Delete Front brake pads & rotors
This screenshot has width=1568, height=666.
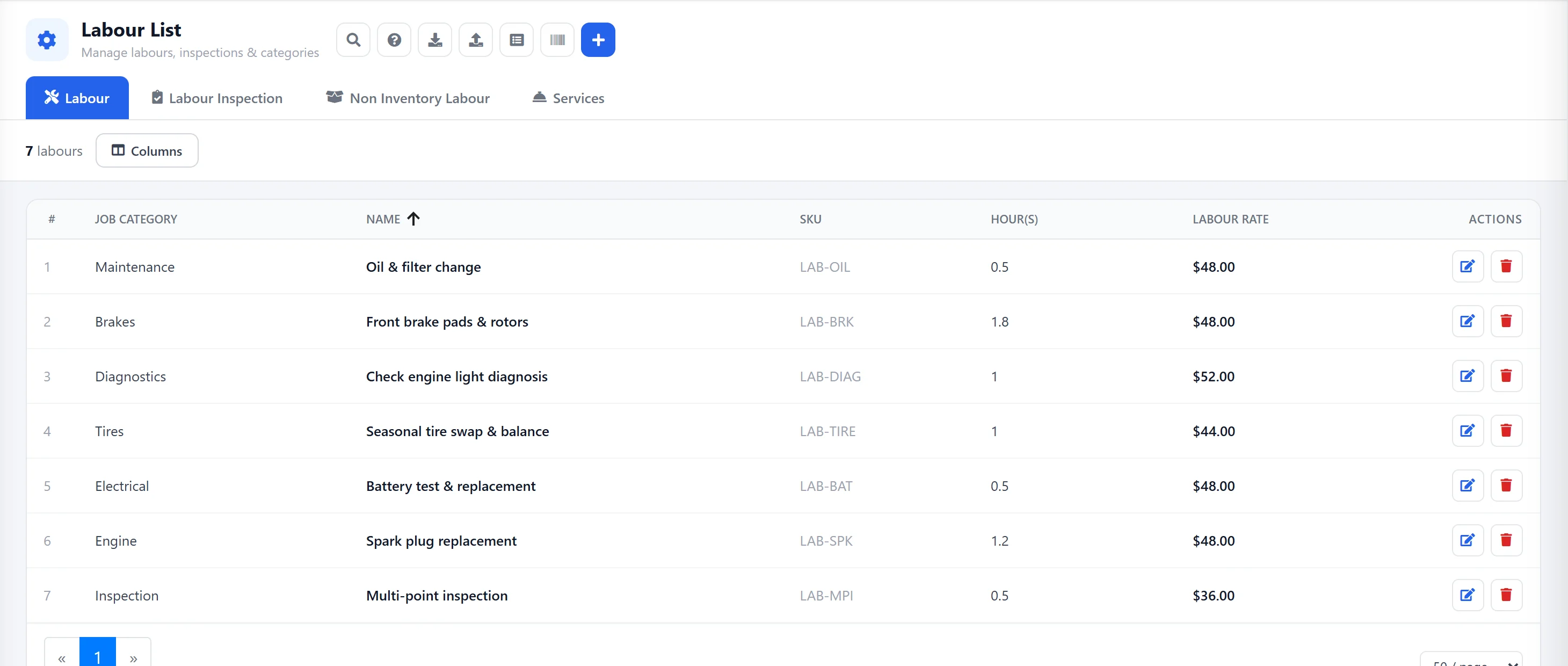click(x=1507, y=321)
